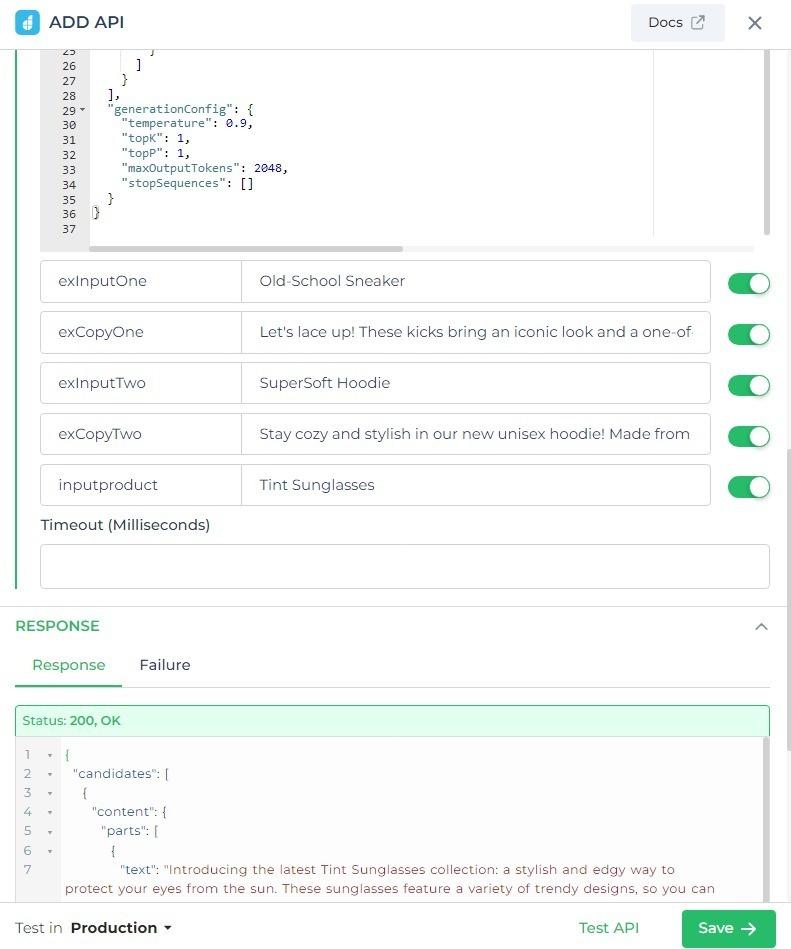Viewport: 791px width, 949px height.
Task: Switch to the Failure tab
Action: point(165,665)
